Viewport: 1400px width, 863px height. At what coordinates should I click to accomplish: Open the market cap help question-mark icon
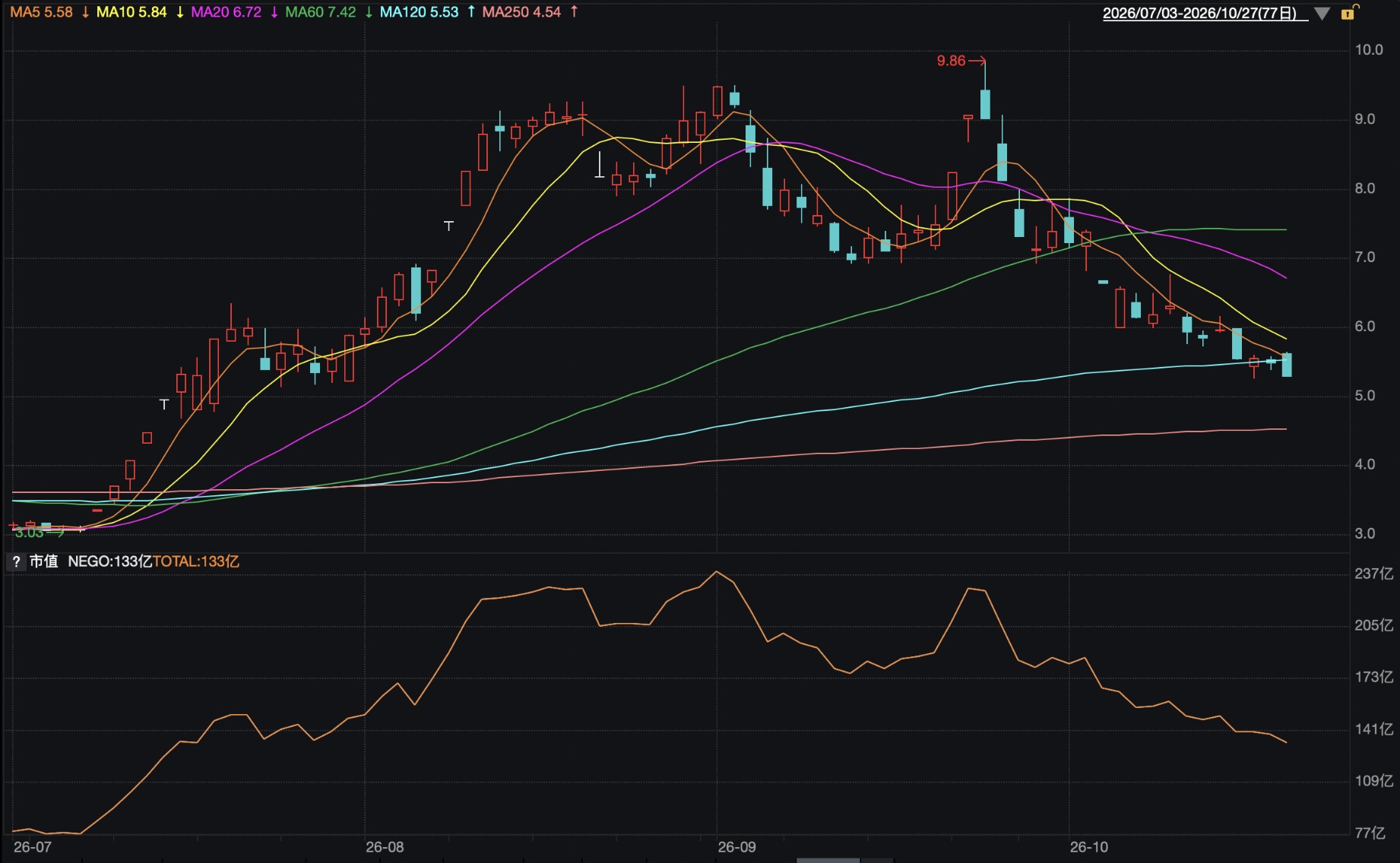point(16,562)
